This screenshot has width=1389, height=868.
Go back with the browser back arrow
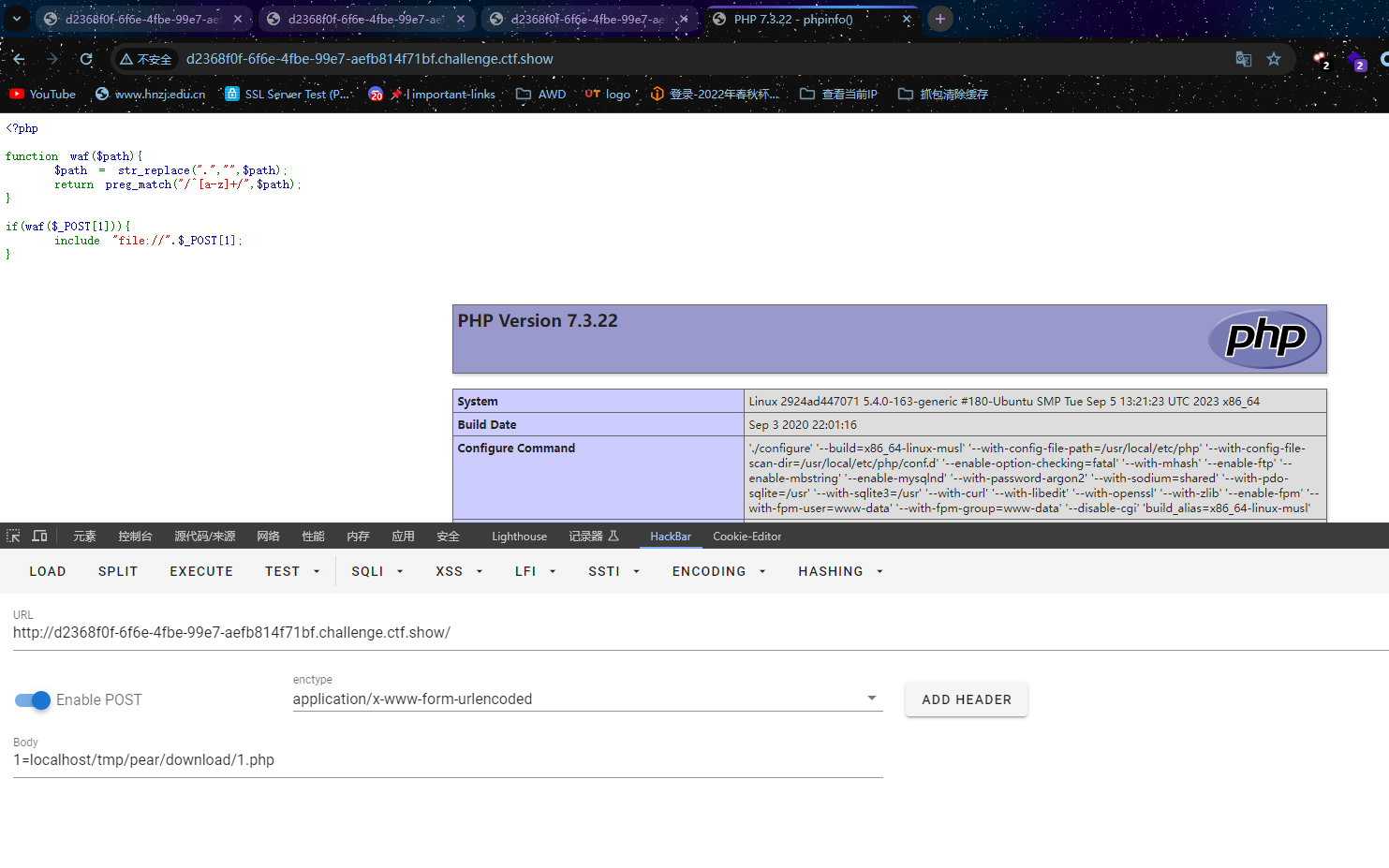pos(19,59)
